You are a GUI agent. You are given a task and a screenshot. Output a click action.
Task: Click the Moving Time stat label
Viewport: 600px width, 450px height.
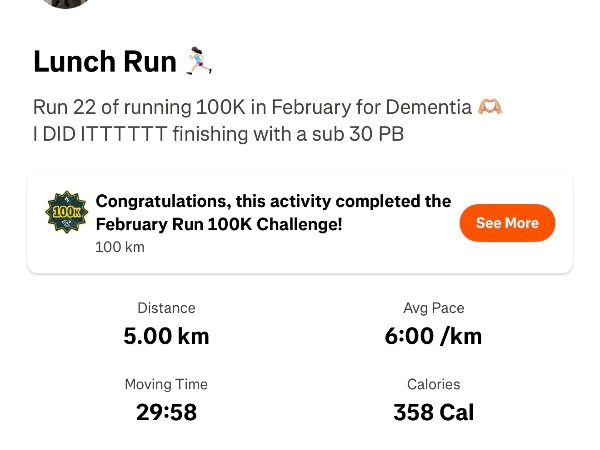pos(166,384)
